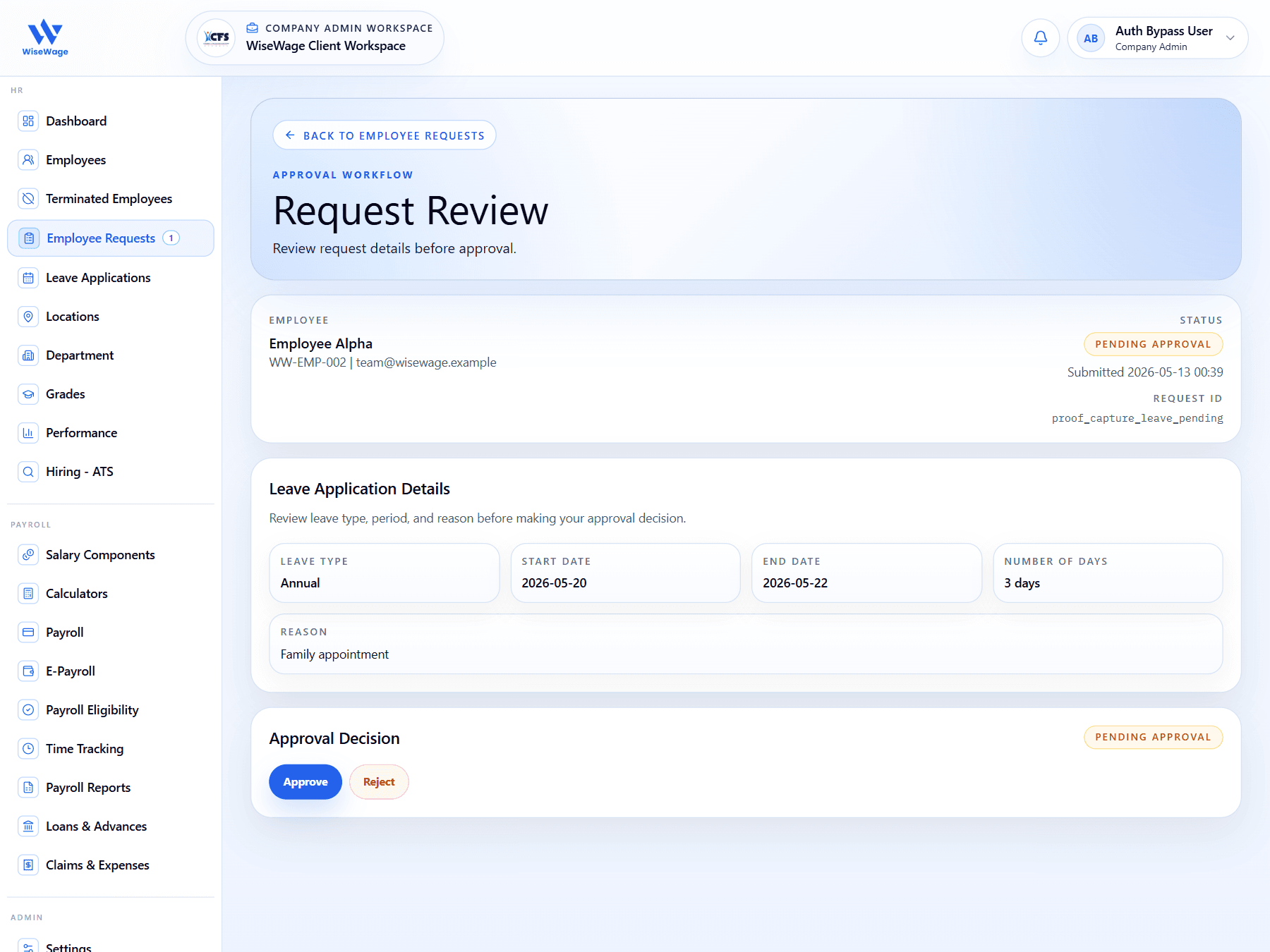Viewport: 1270px width, 952px height.
Task: Click the Locations pin icon
Action: tap(28, 317)
